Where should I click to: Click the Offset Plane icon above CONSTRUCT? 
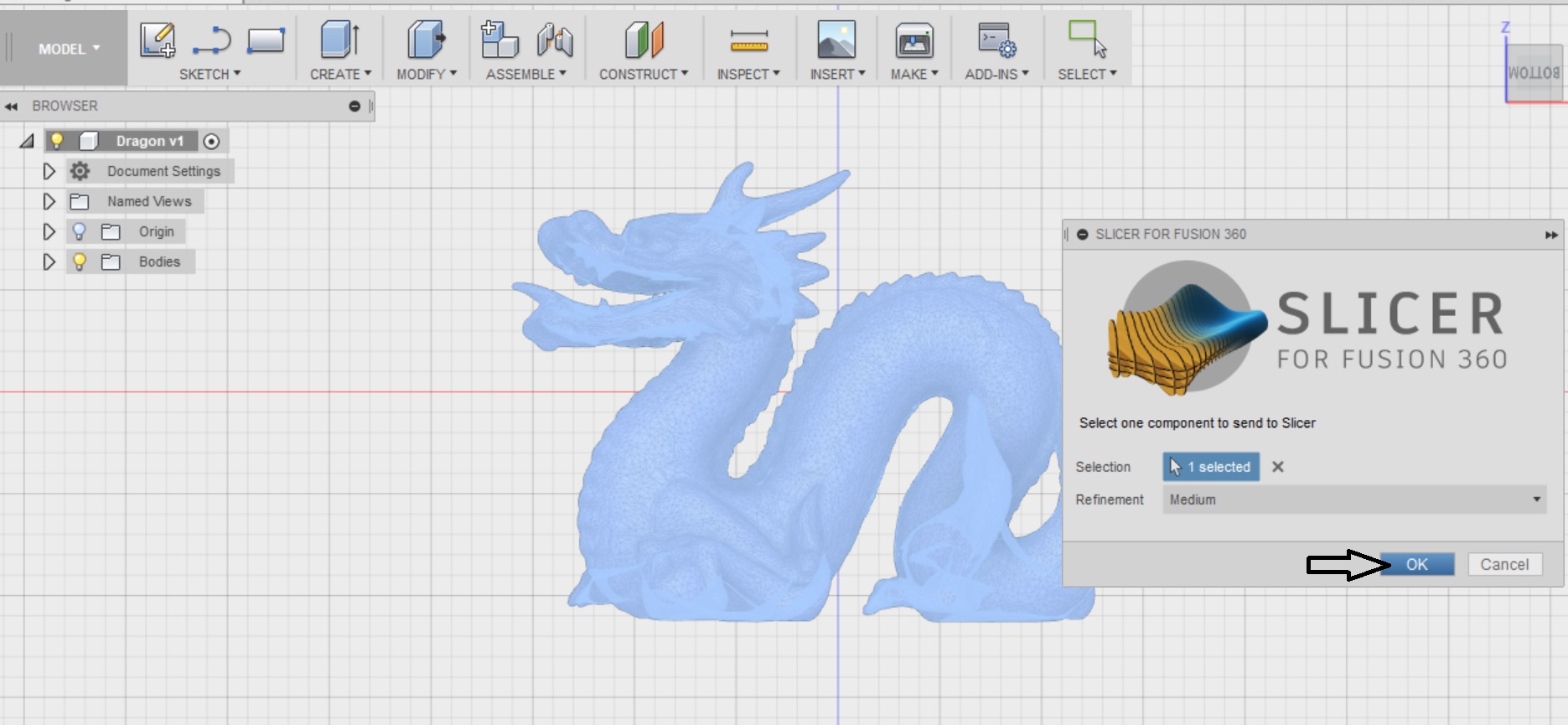click(644, 39)
